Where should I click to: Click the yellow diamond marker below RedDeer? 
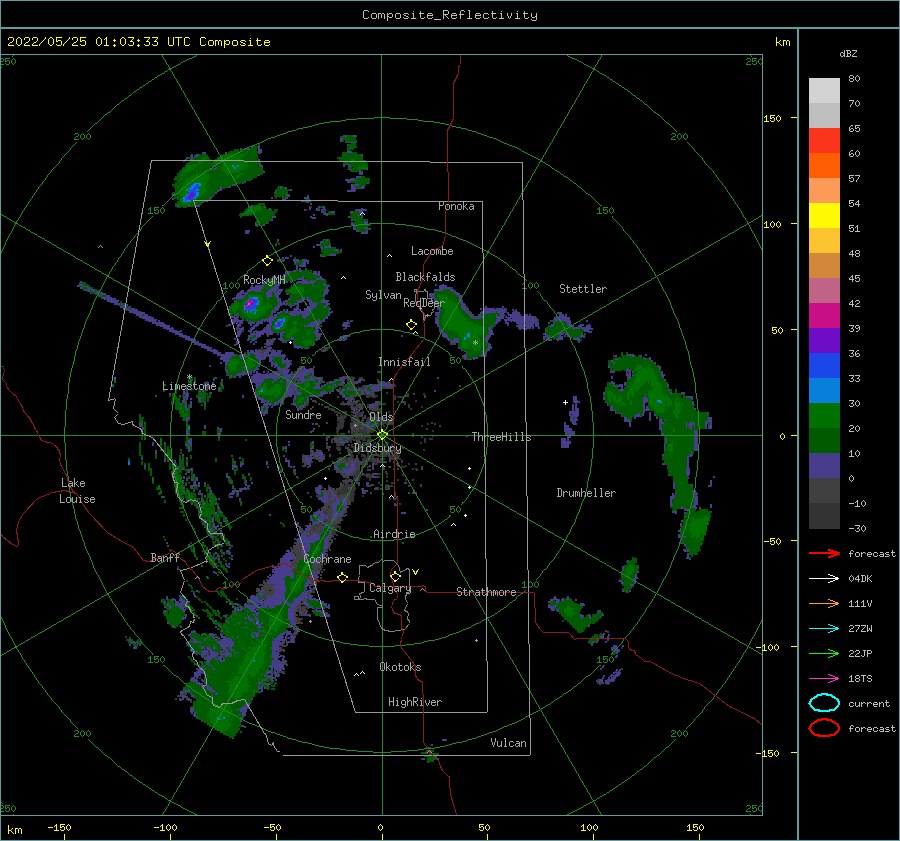coord(412,325)
